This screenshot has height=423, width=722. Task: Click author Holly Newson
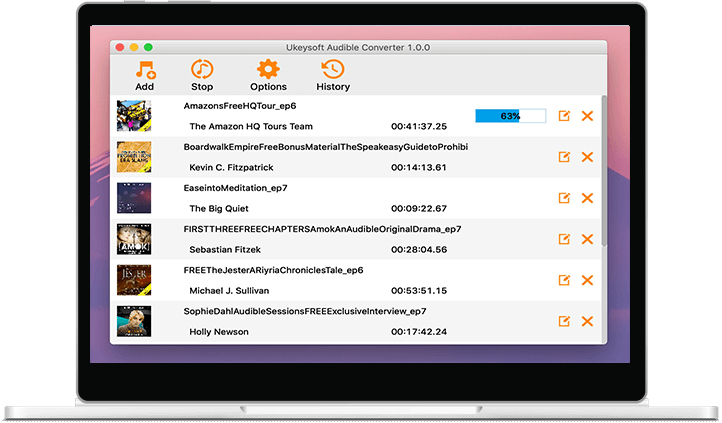tap(219, 331)
